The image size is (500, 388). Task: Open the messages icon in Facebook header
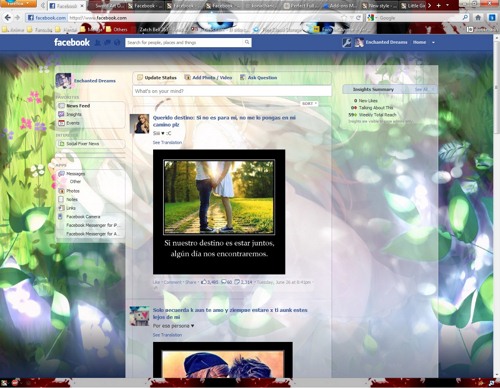coord(107,43)
